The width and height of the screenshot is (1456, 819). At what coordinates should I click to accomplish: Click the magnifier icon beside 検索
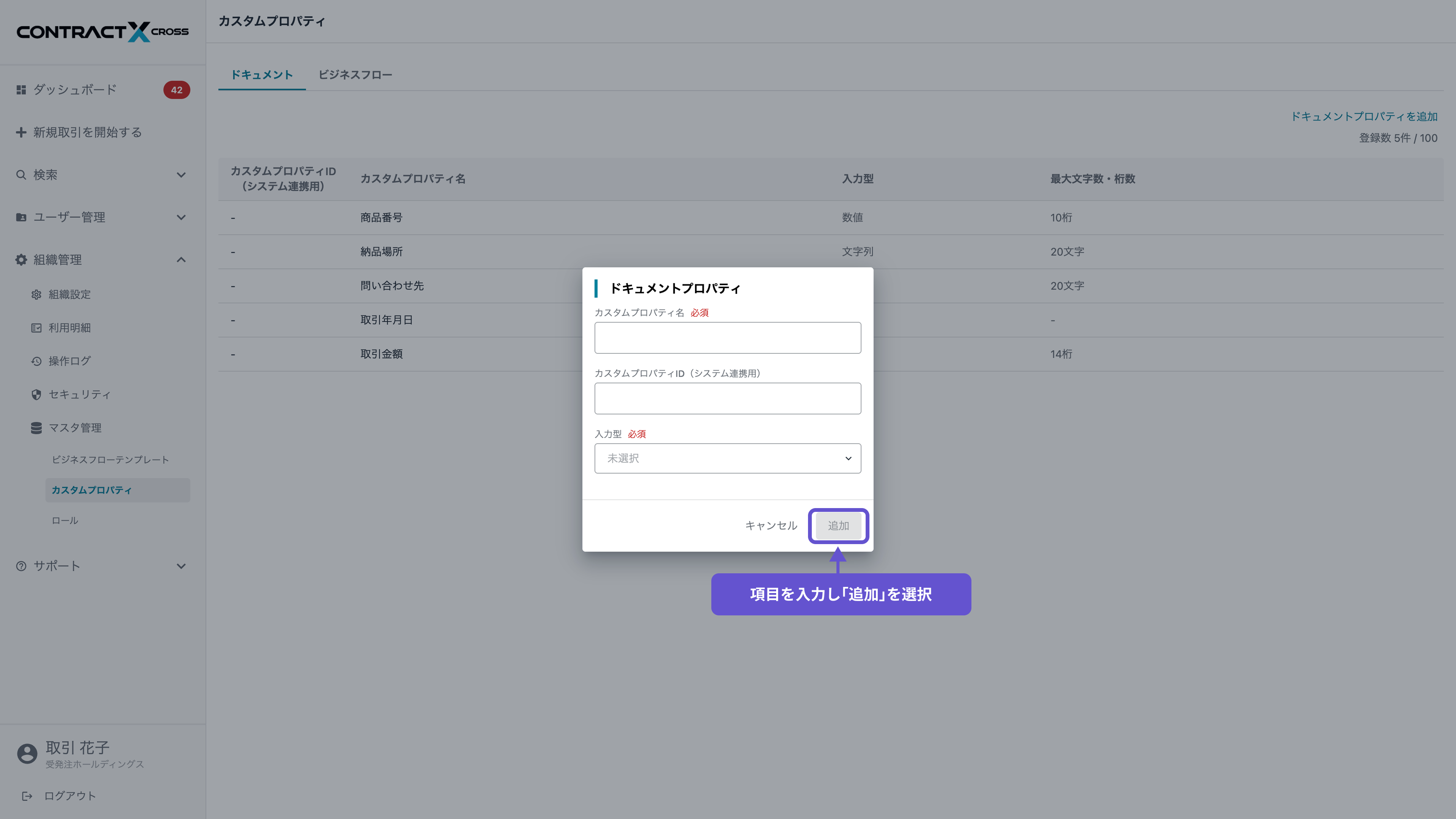tap(22, 175)
